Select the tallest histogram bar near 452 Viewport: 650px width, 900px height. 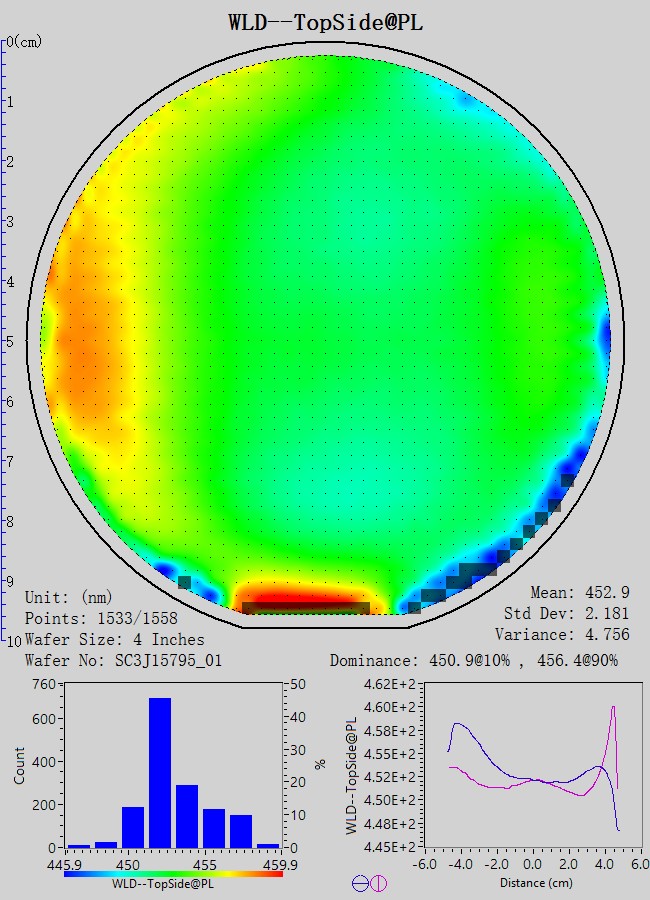pyautogui.click(x=160, y=772)
